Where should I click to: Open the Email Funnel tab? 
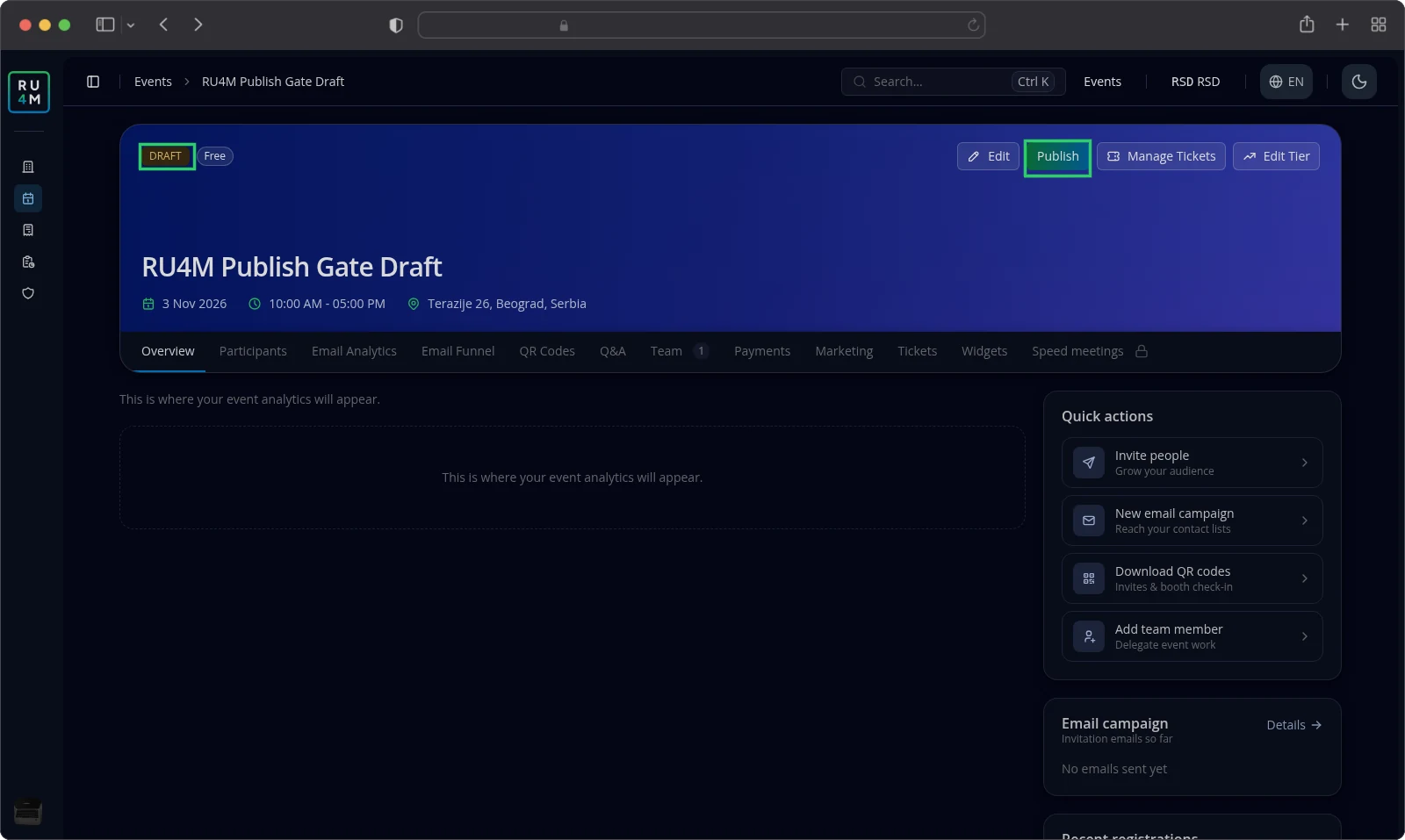(x=458, y=351)
